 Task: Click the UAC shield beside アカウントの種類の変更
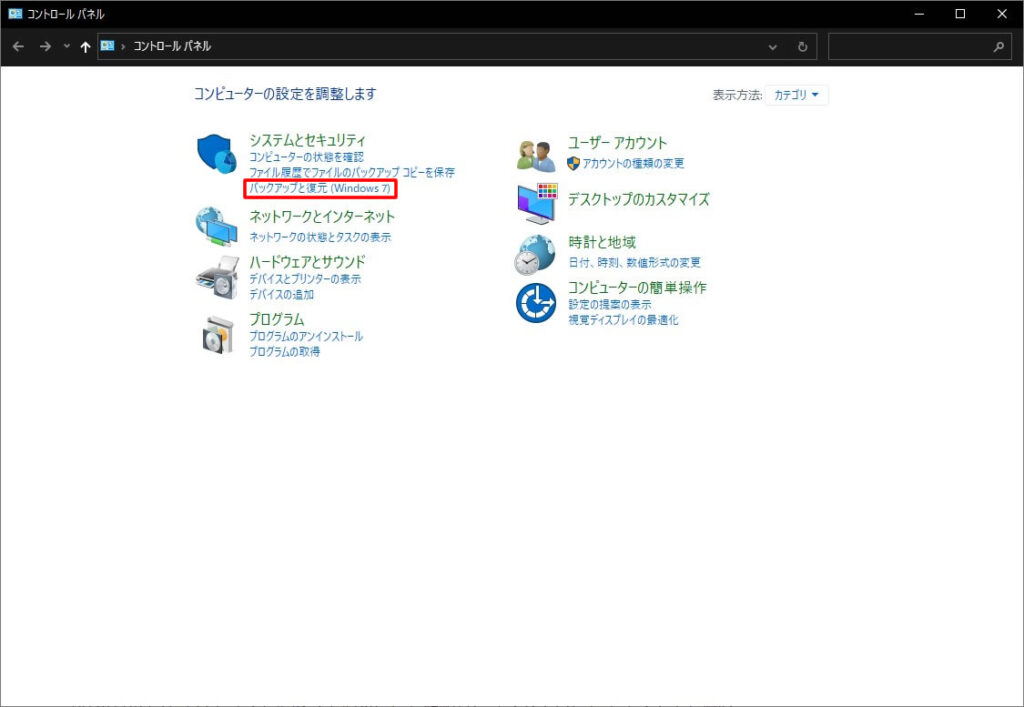573,163
